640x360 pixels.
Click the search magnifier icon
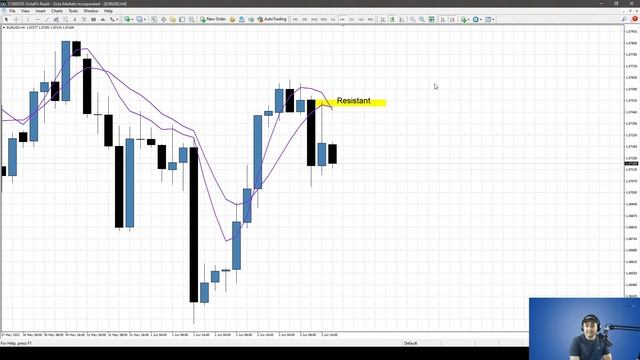tap(624, 19)
